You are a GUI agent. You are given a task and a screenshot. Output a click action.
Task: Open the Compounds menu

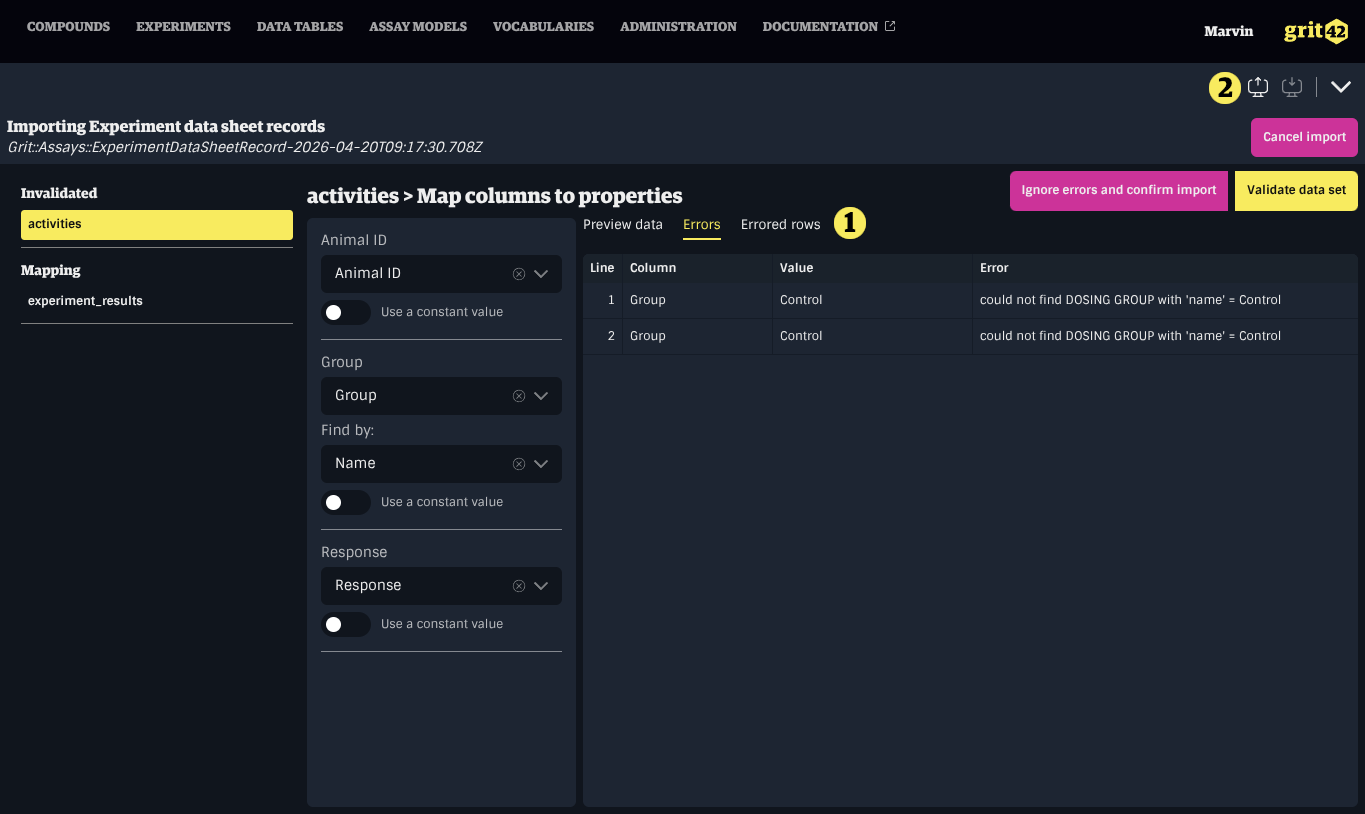[68, 27]
